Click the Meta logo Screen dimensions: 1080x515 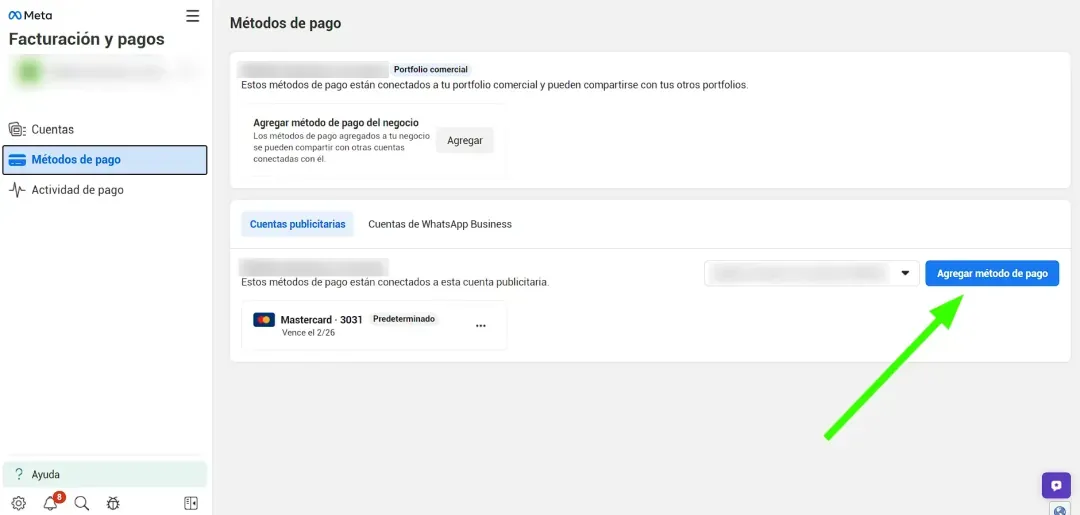[x=30, y=16]
